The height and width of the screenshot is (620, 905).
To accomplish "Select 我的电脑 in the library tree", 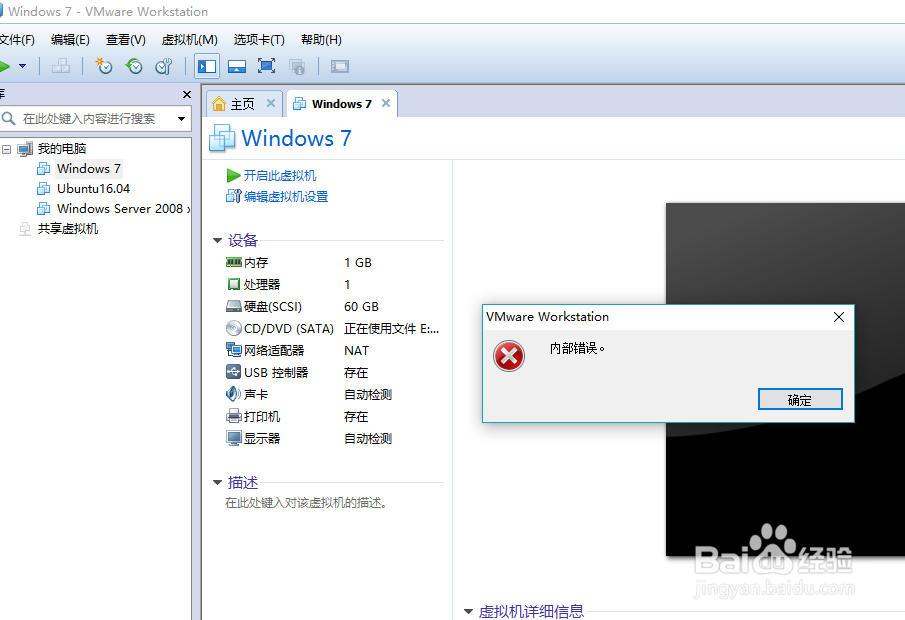I will pyautogui.click(x=62, y=149).
